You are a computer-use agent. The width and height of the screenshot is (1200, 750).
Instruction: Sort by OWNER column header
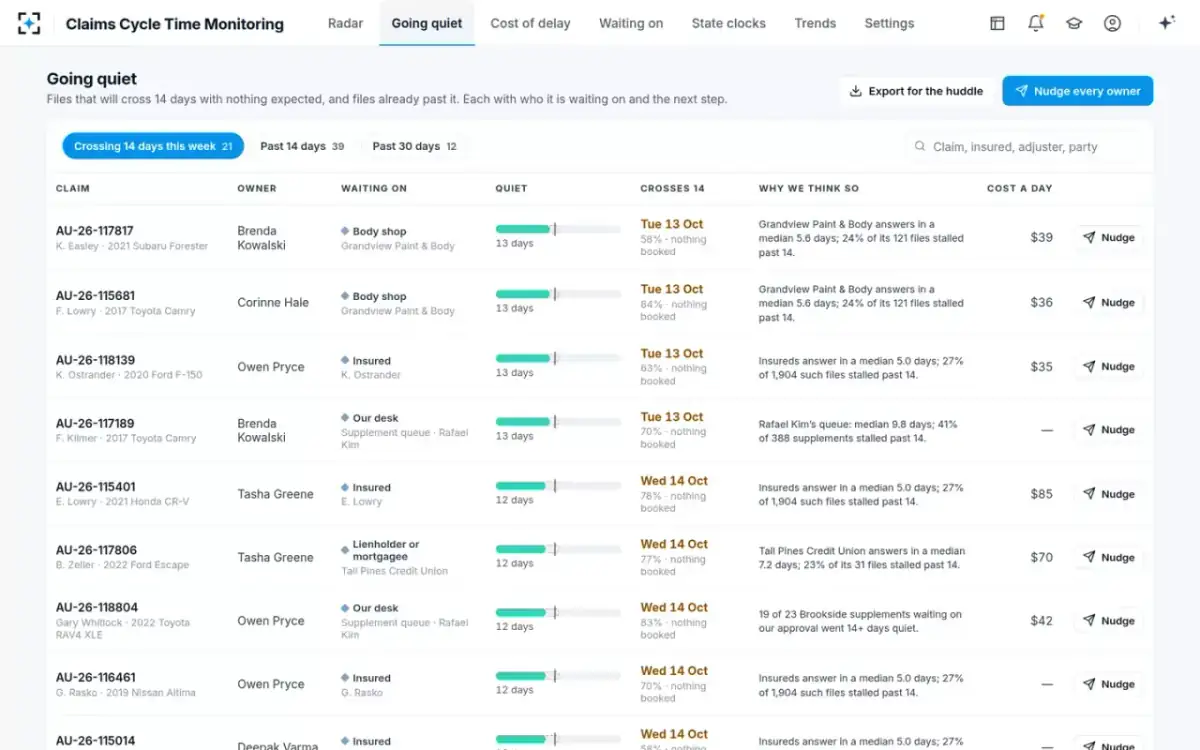pos(257,188)
